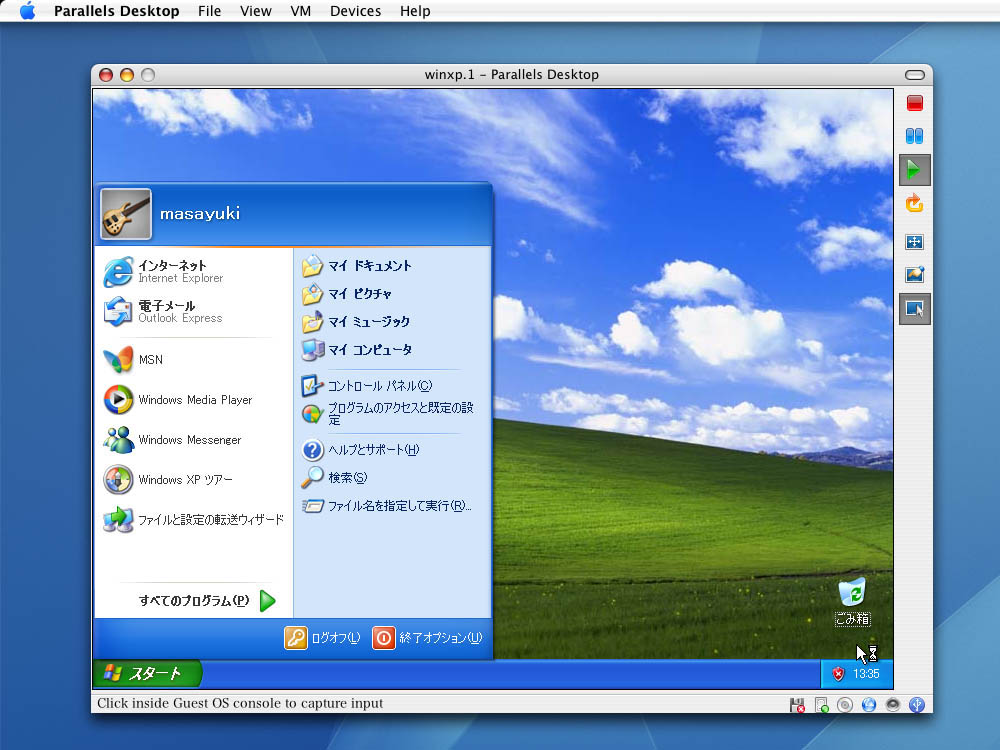Launch Windows Media Player

[178, 400]
